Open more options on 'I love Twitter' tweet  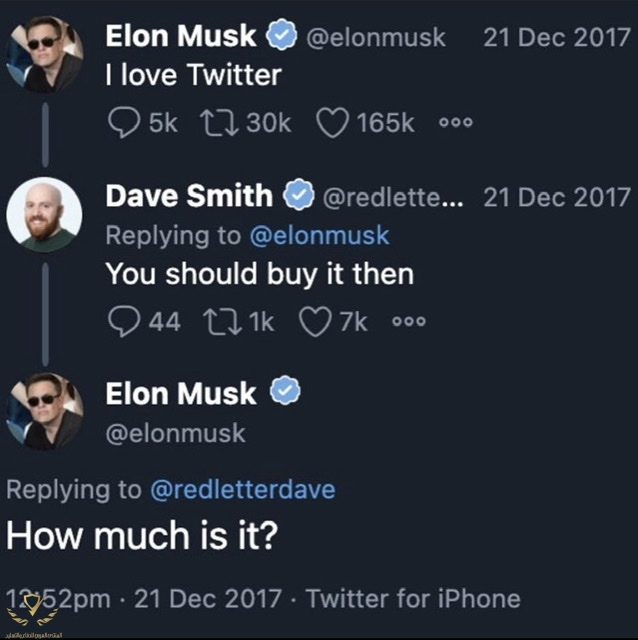click(x=454, y=123)
